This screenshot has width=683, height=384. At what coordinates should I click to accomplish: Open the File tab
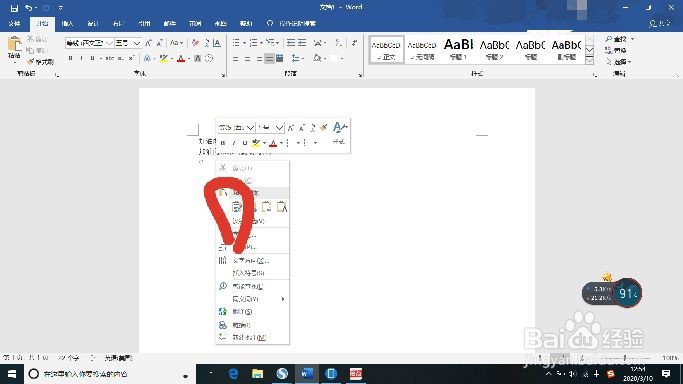click(x=14, y=24)
